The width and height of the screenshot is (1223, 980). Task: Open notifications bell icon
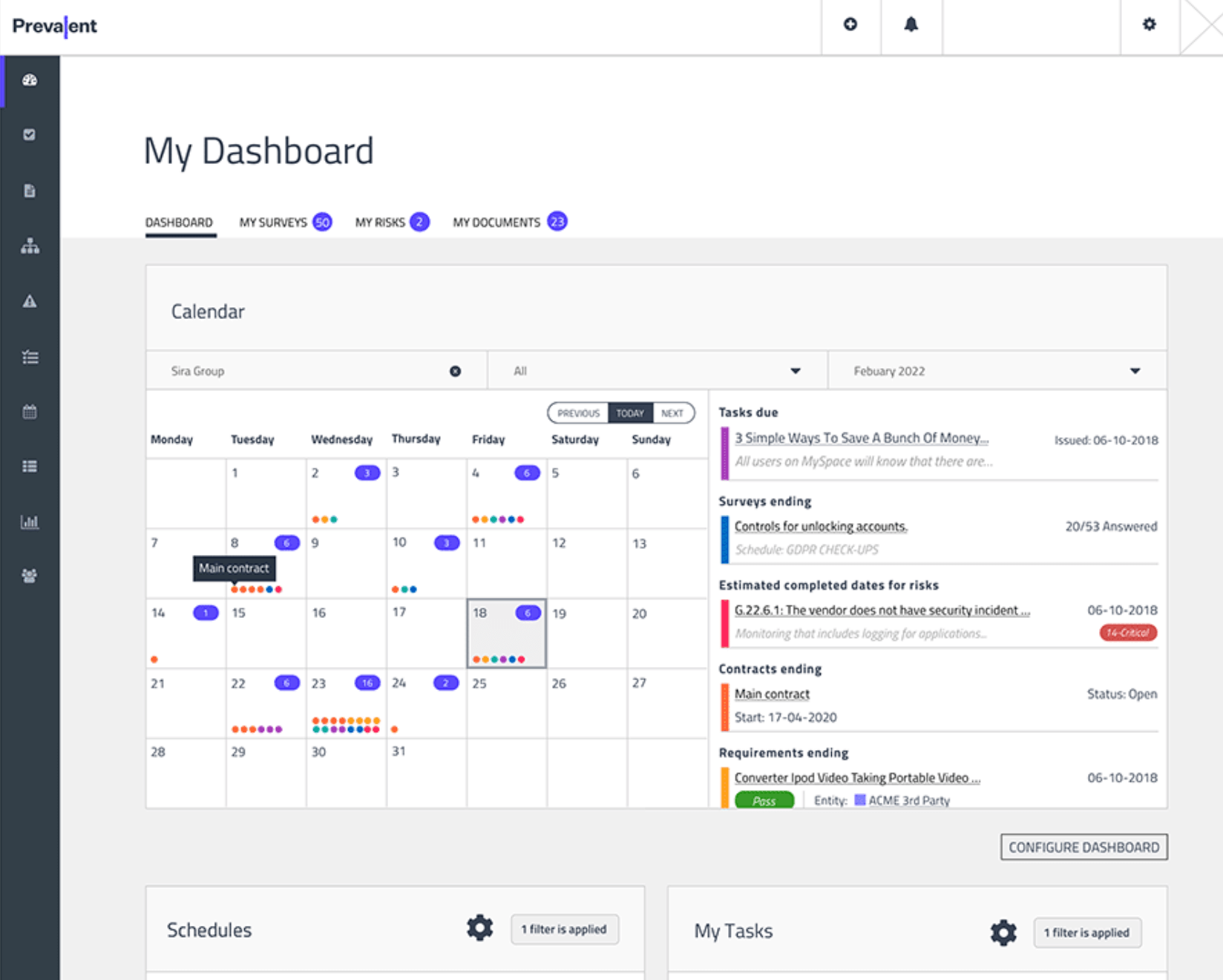tap(911, 24)
